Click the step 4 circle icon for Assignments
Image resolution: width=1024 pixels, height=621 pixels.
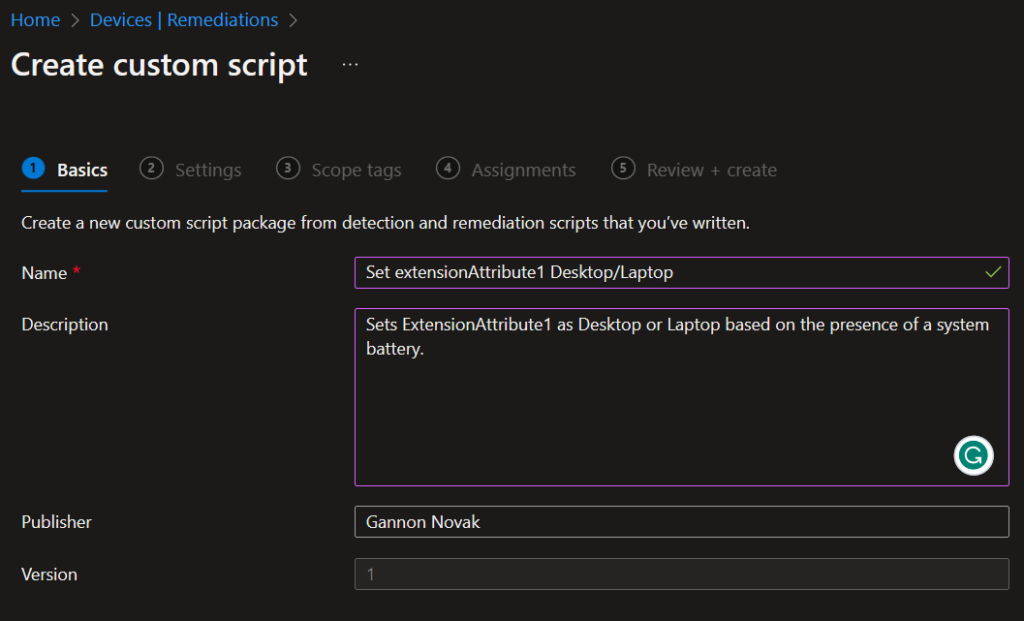[448, 169]
